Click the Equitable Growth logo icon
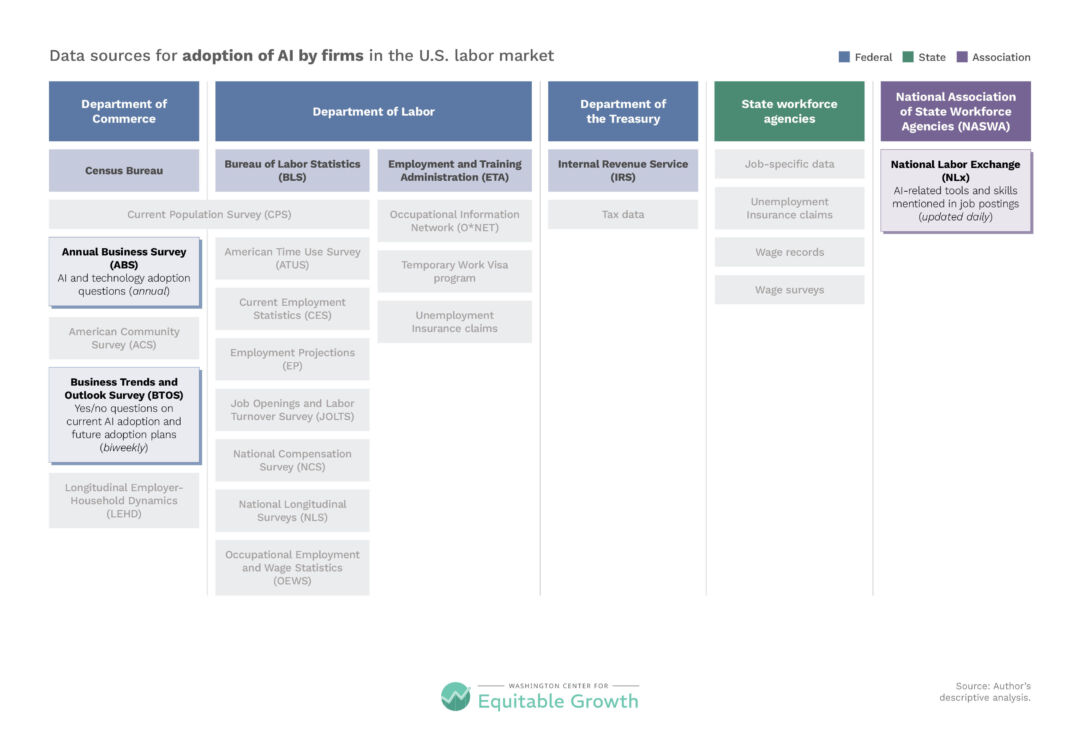 pyautogui.click(x=455, y=696)
